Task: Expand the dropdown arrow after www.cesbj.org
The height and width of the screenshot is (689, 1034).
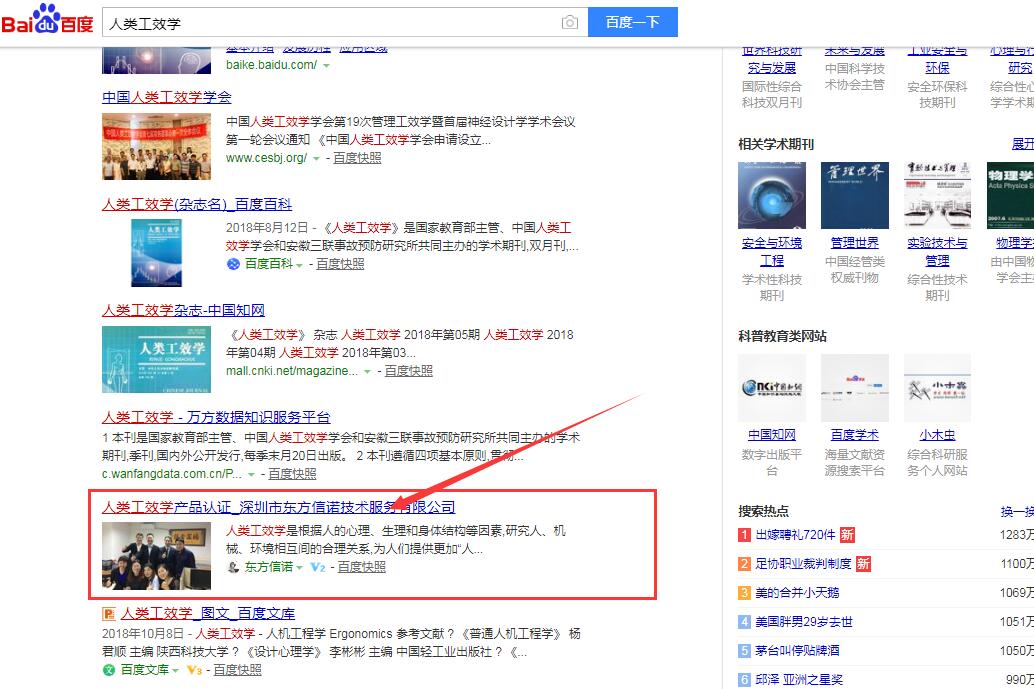Action: [317, 158]
